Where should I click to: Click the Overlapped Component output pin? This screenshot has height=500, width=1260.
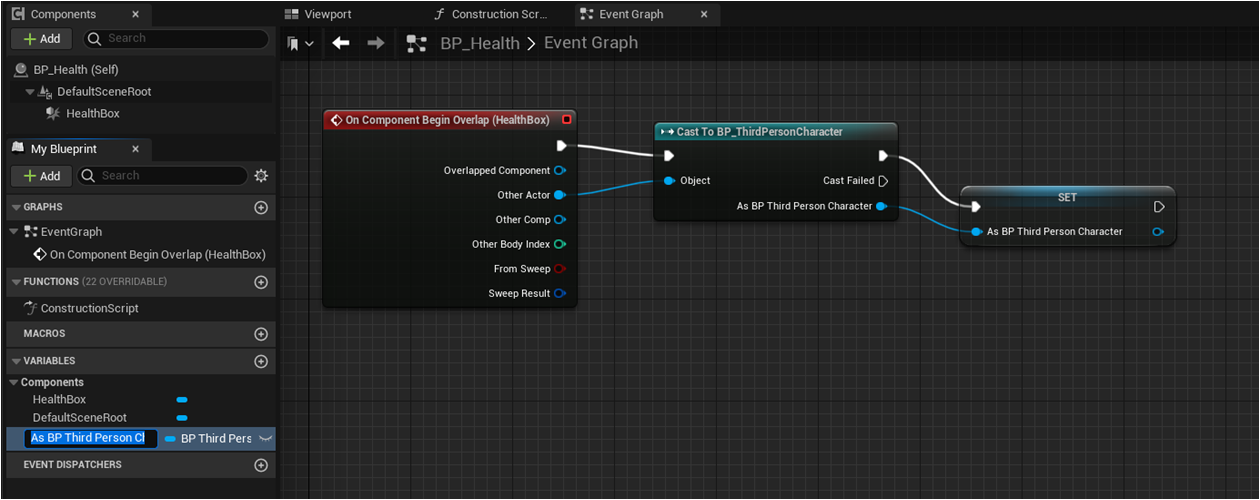[560, 171]
